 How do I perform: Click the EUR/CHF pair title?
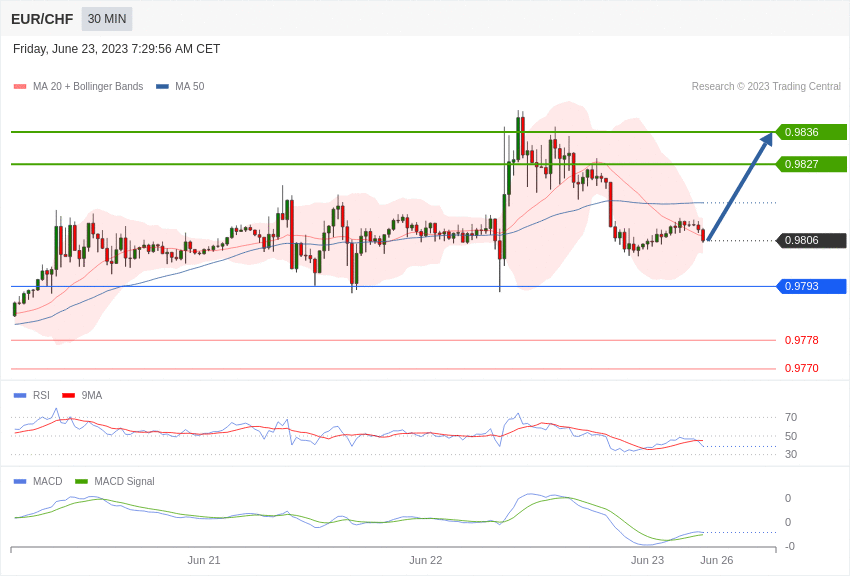(x=42, y=19)
